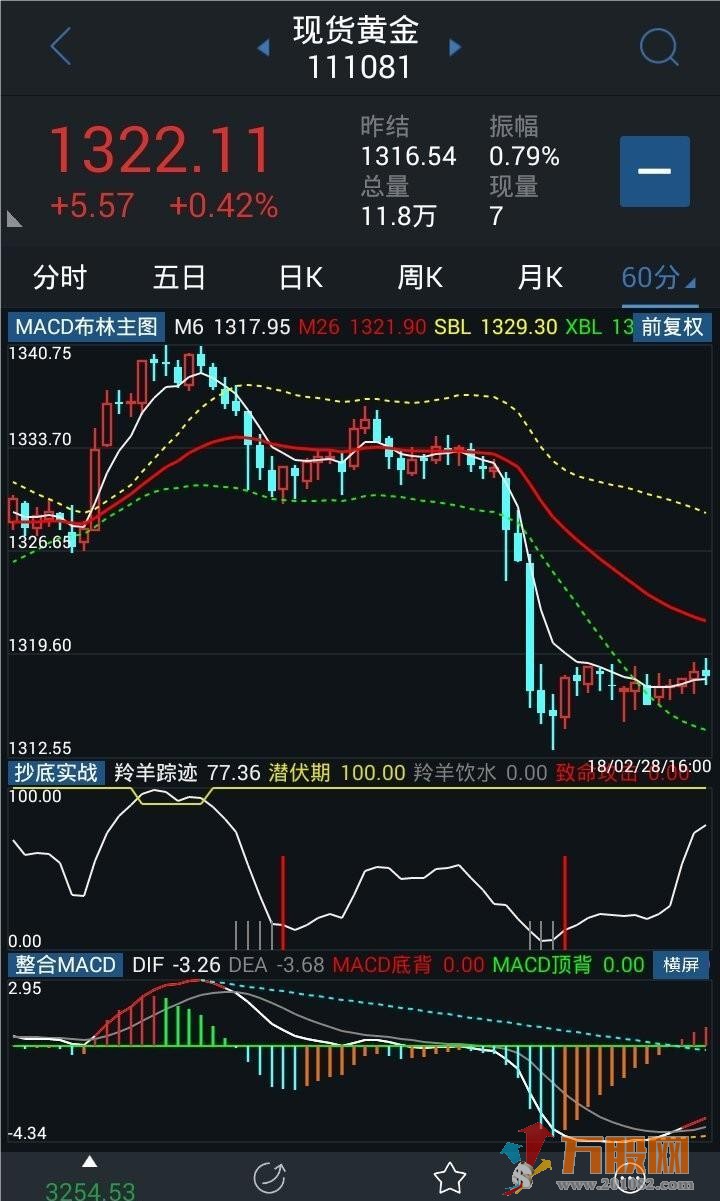
Task: Tap the blue minus button
Action: (655, 171)
